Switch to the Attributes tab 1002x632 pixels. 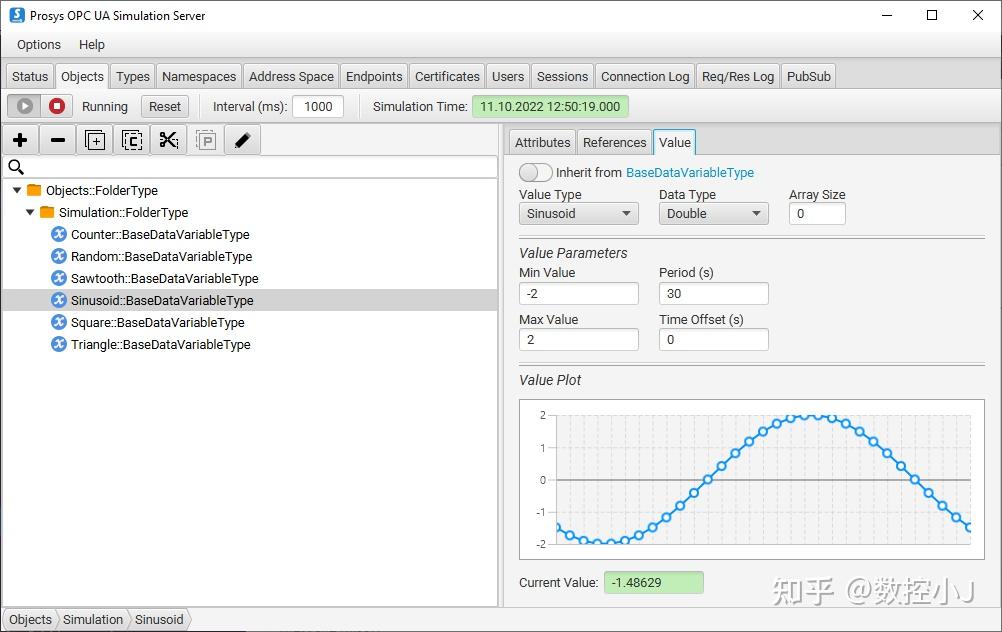coord(542,142)
